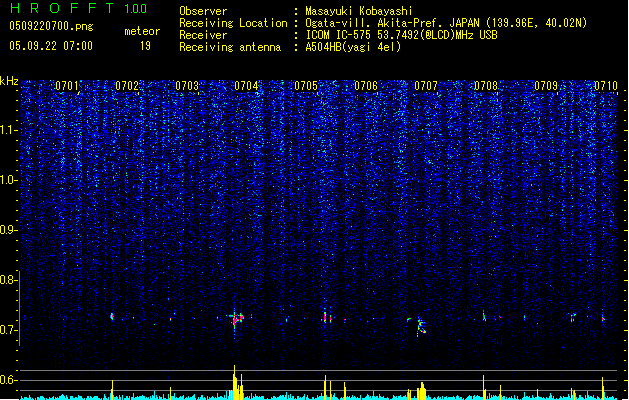The height and width of the screenshot is (400, 629).
Task: Click the 0704 time marker
Action: click(246, 86)
